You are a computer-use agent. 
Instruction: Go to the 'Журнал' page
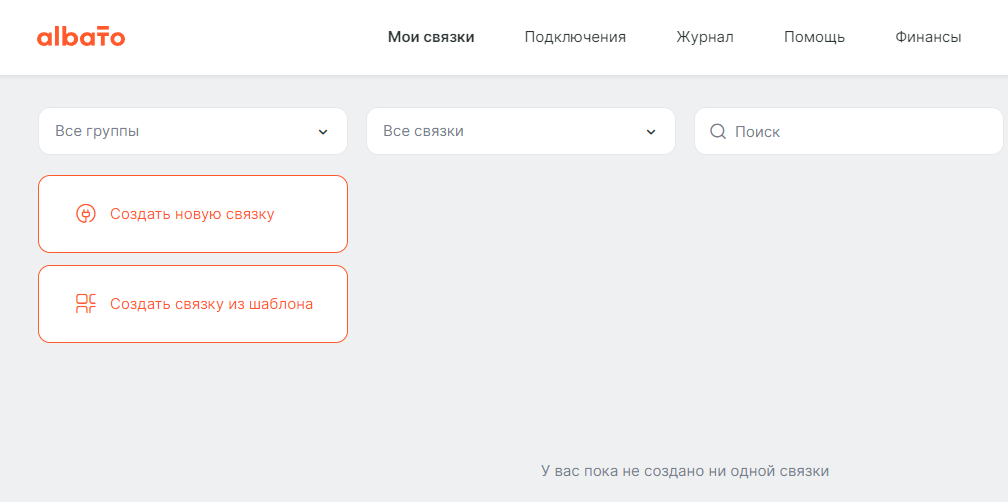pyautogui.click(x=705, y=37)
